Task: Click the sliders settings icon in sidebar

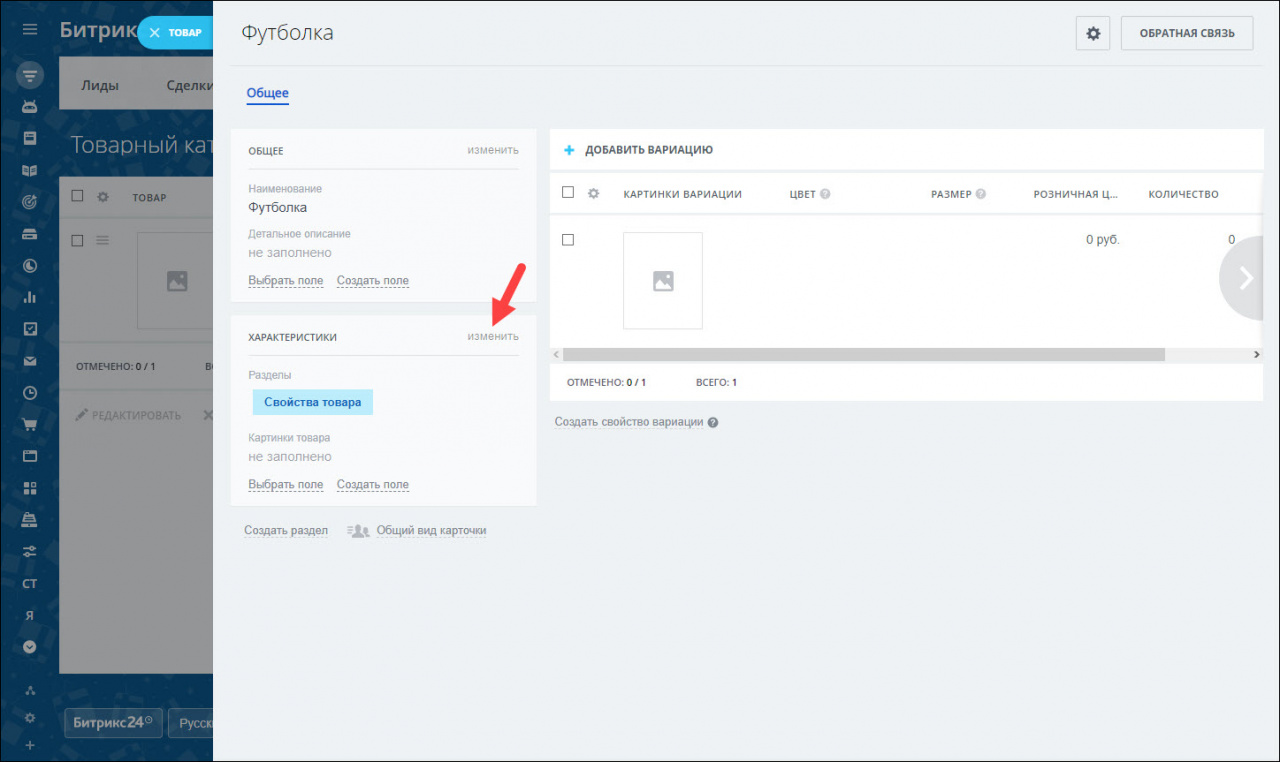Action: point(30,551)
